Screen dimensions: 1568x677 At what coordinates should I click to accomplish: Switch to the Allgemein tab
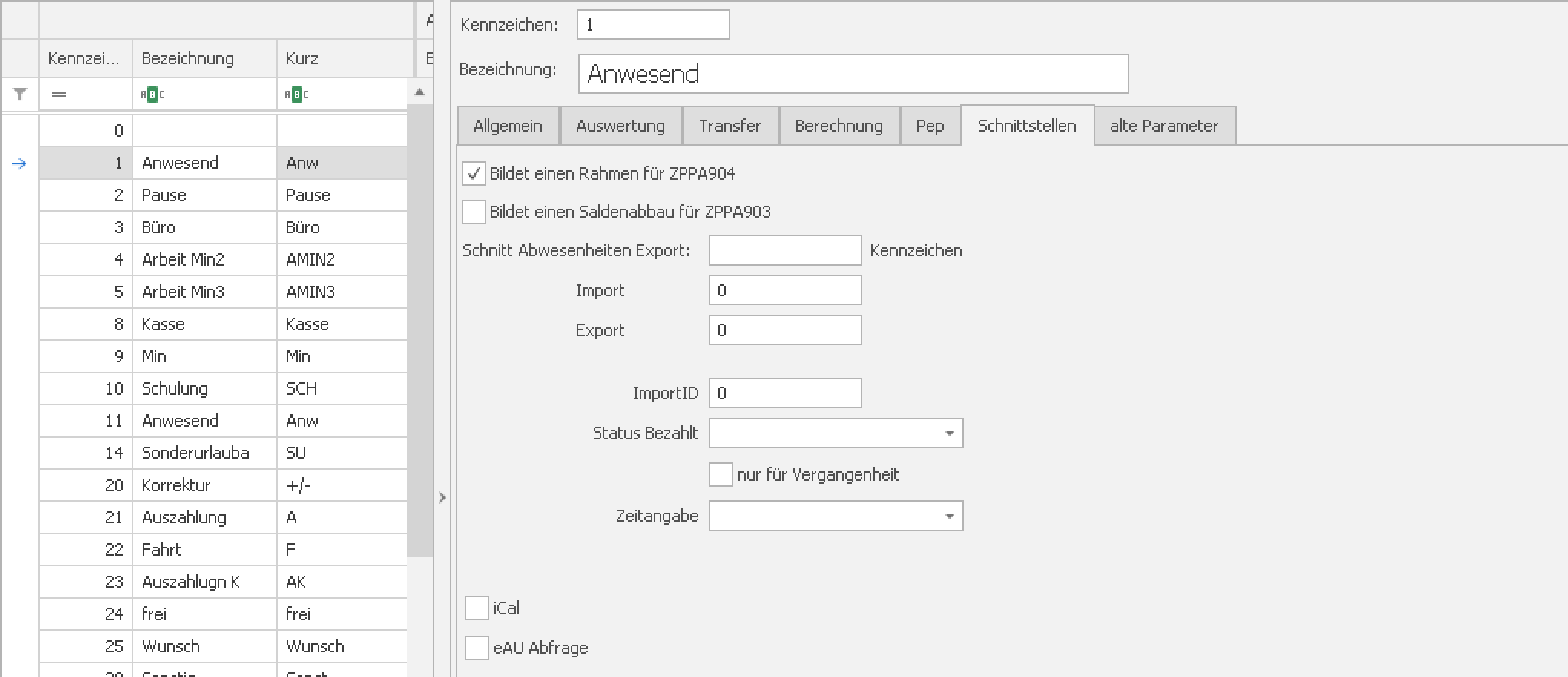point(507,126)
